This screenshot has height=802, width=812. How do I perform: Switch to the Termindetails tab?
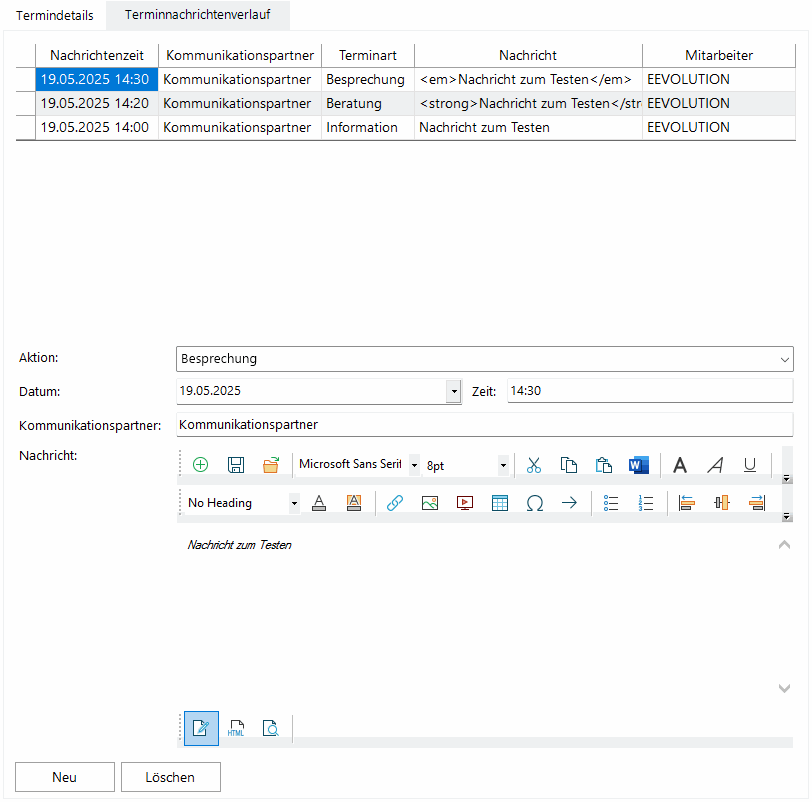[x=54, y=15]
